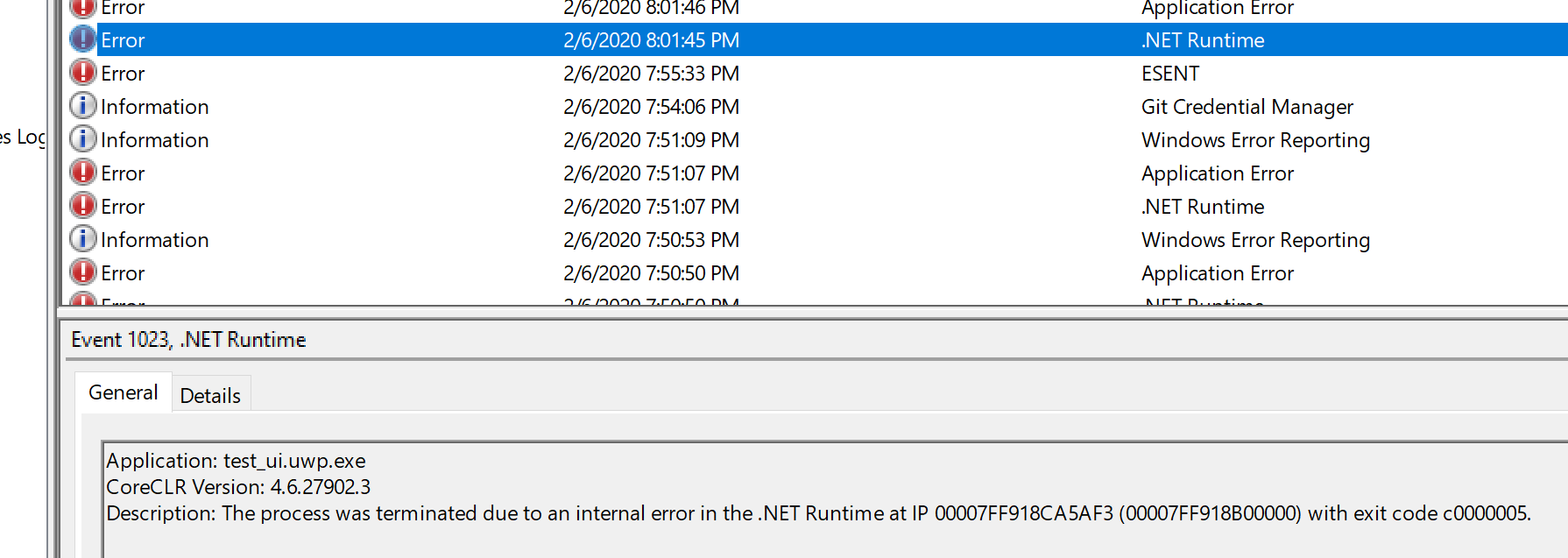Screen dimensions: 1568x558
Task: Select the Git Credential Manager information event
Action: click(526, 105)
